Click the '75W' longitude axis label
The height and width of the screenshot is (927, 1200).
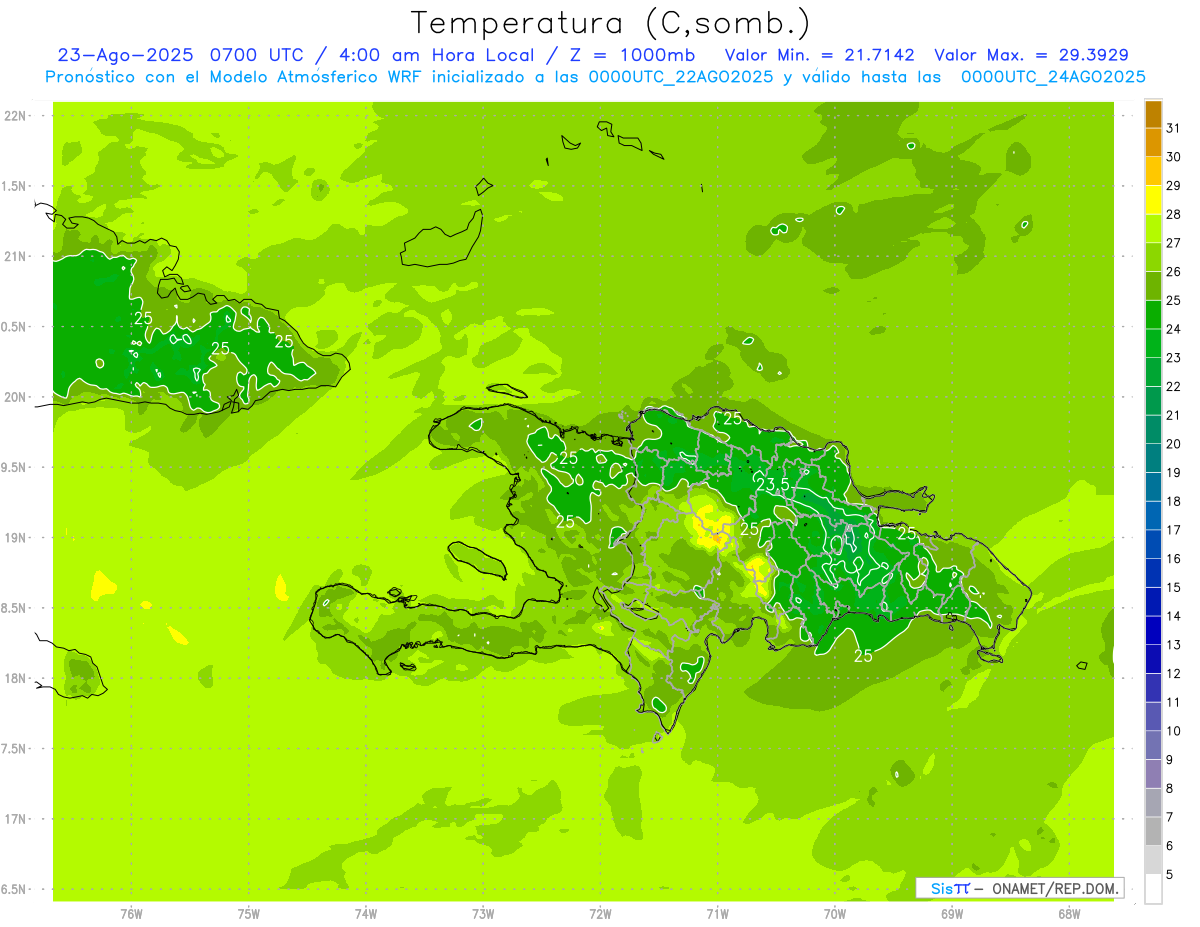click(249, 913)
